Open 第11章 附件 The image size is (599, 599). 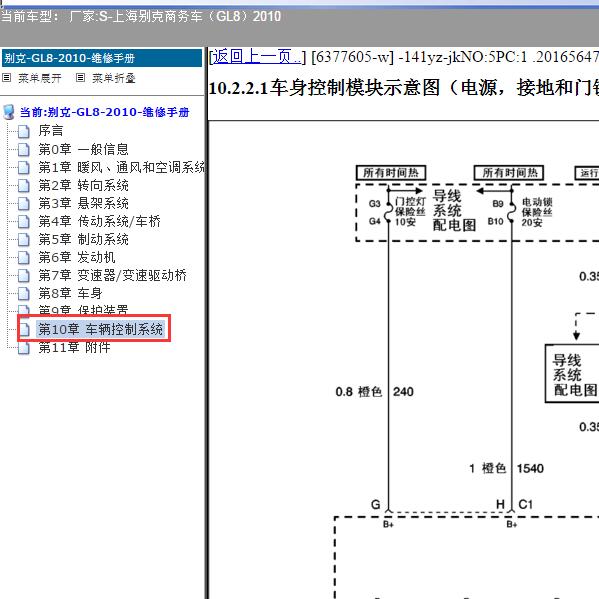coord(74,347)
